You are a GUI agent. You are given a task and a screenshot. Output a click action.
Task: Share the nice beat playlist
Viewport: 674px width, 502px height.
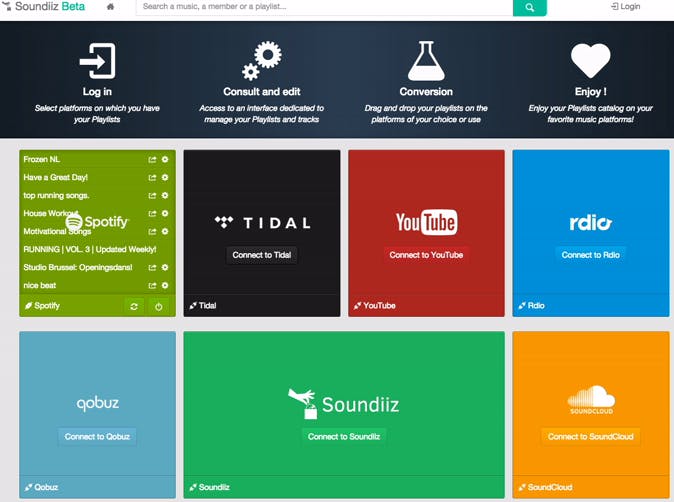coord(152,286)
